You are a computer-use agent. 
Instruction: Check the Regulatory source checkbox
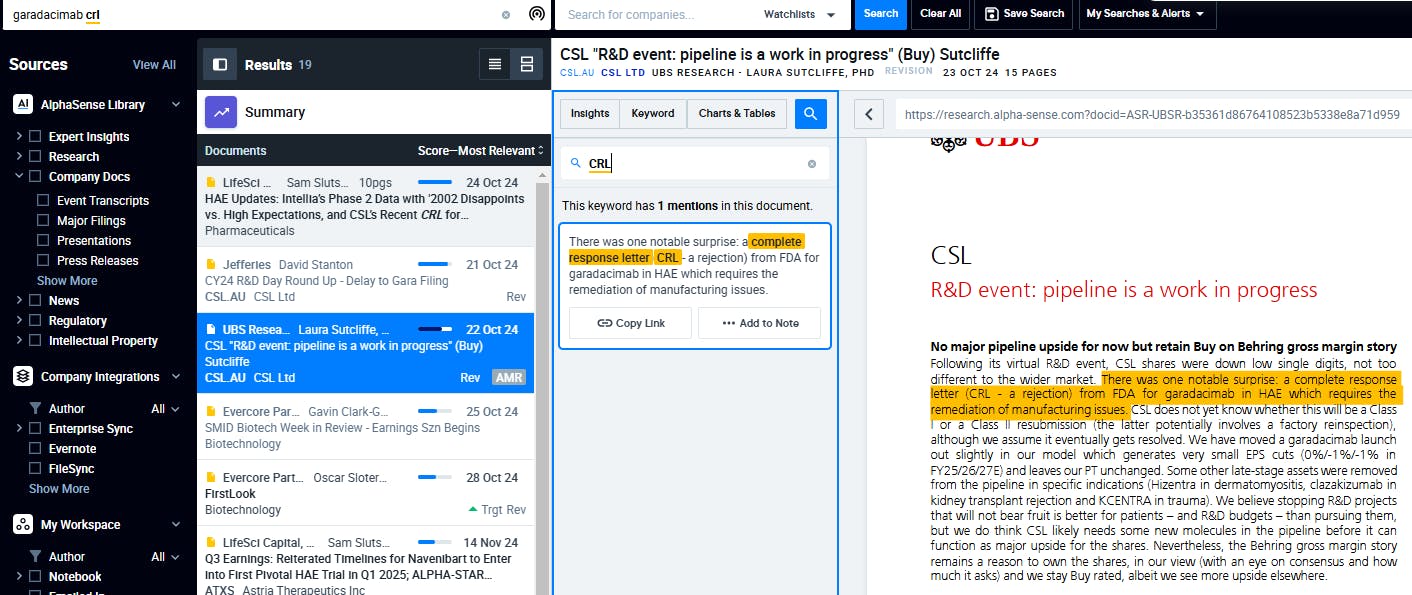pyautogui.click(x=35, y=321)
